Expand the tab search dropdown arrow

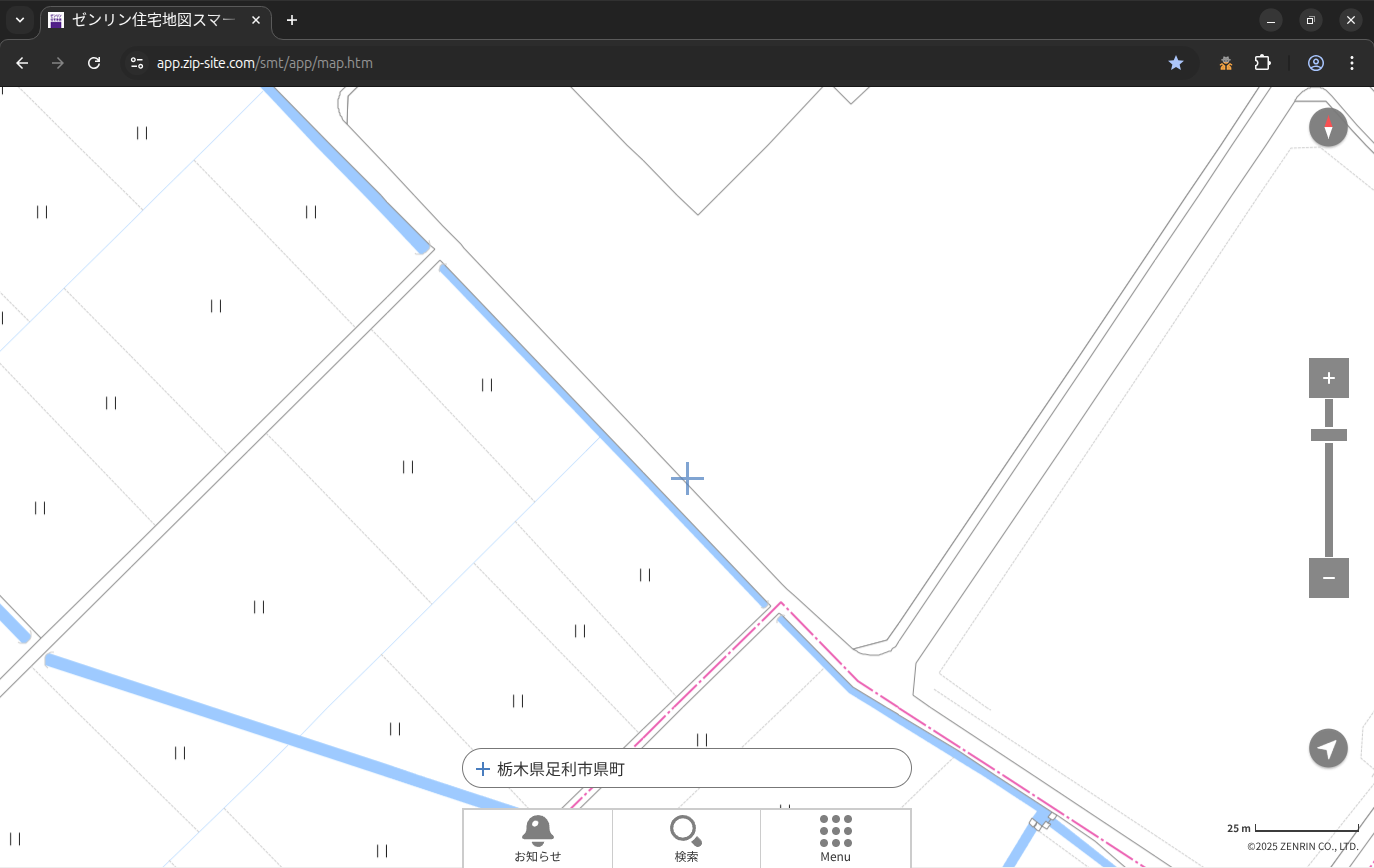19,20
